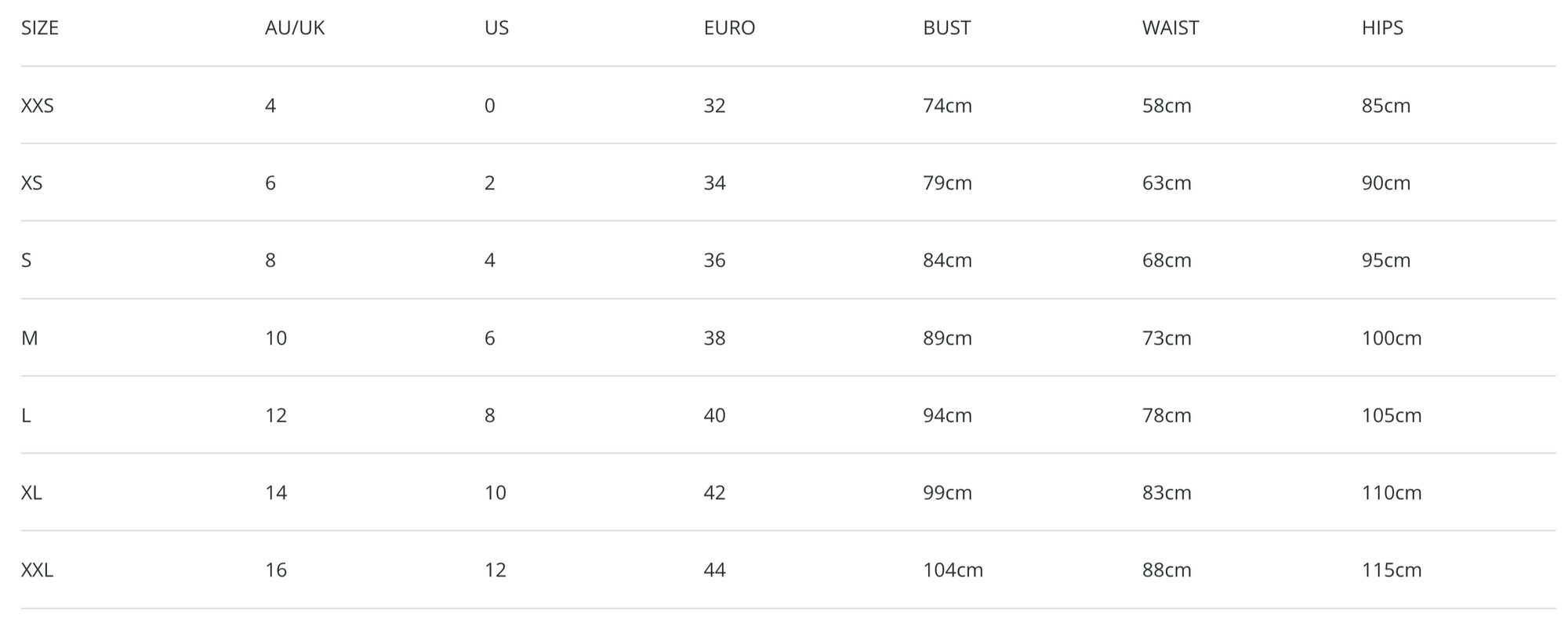Select the 115cm hips value
This screenshot has height=622, width=1568.
pyautogui.click(x=1392, y=570)
